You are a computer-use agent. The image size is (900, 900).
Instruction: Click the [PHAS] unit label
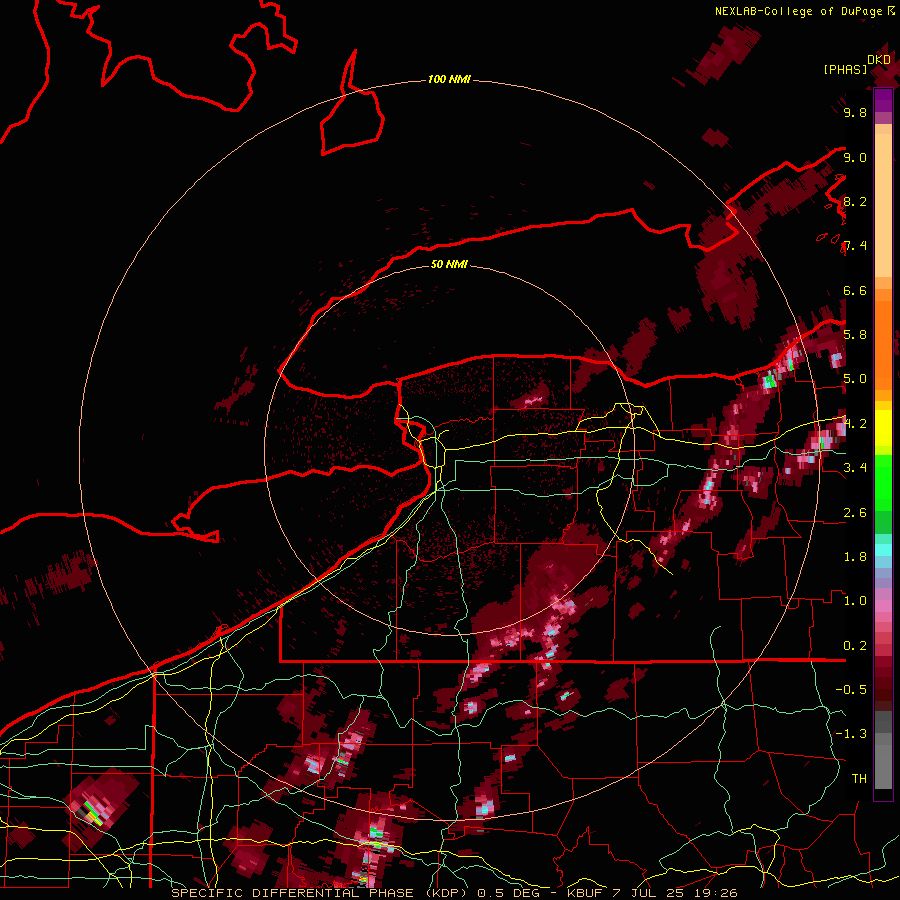pos(845,70)
